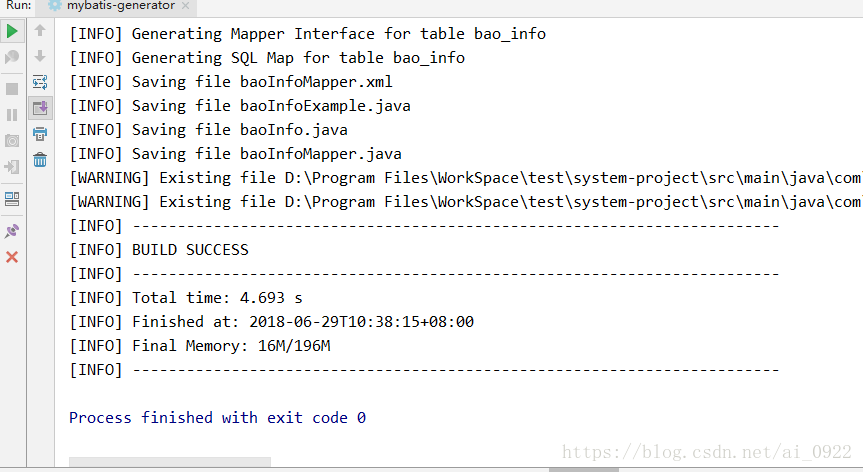This screenshot has width=863, height=472.
Task: Toggle scroll to end of output
Action: [40, 108]
